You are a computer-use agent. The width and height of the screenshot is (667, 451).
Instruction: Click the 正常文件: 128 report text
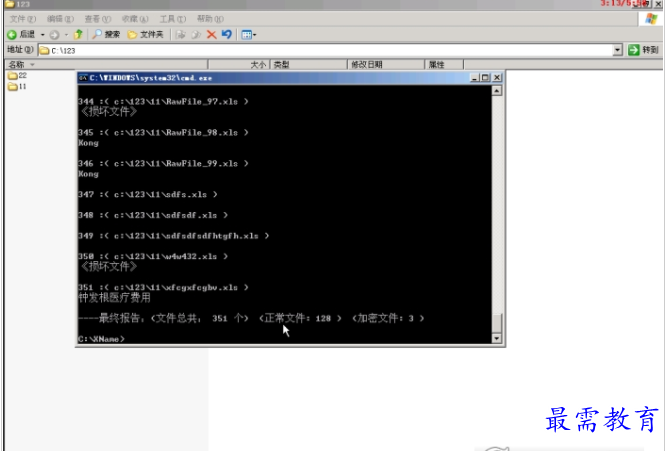[300, 318]
